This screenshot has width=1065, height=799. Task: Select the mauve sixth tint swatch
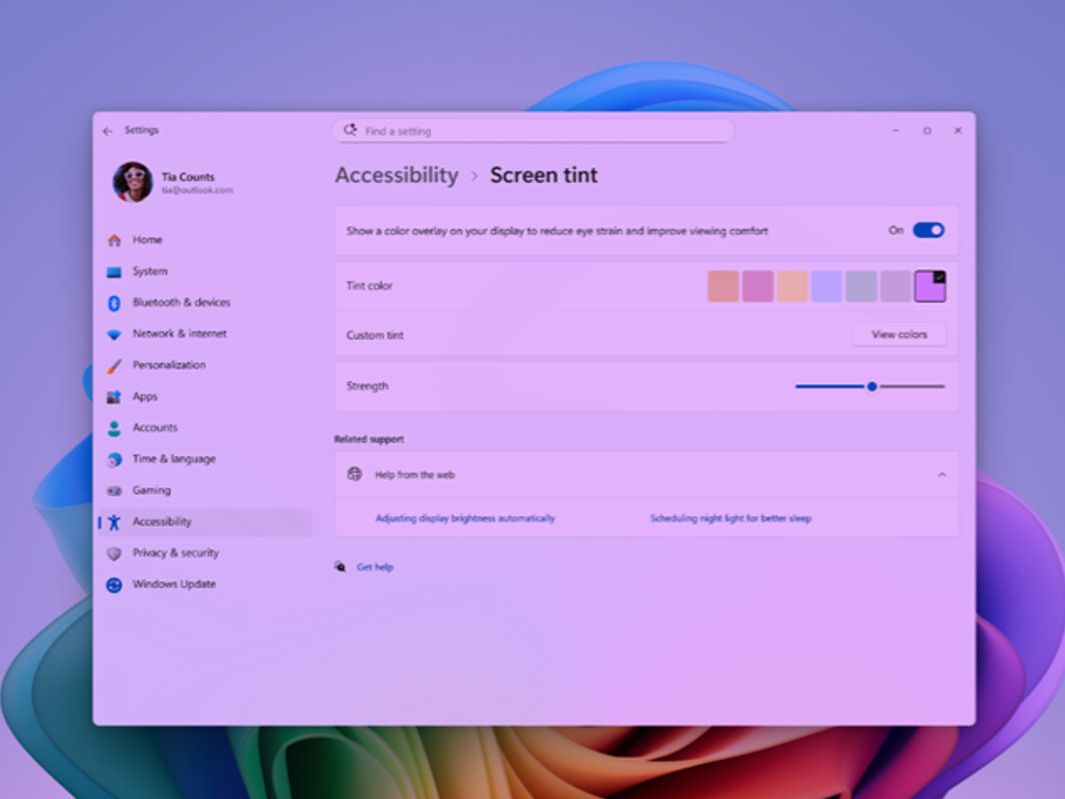pyautogui.click(x=895, y=286)
